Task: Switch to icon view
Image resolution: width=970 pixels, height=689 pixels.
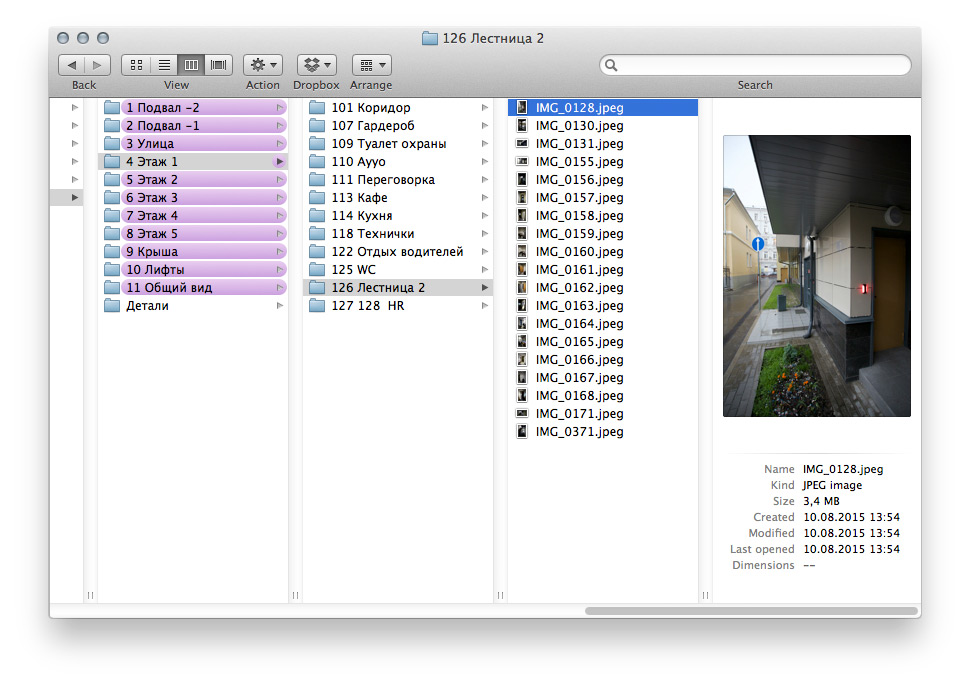Action: click(136, 65)
